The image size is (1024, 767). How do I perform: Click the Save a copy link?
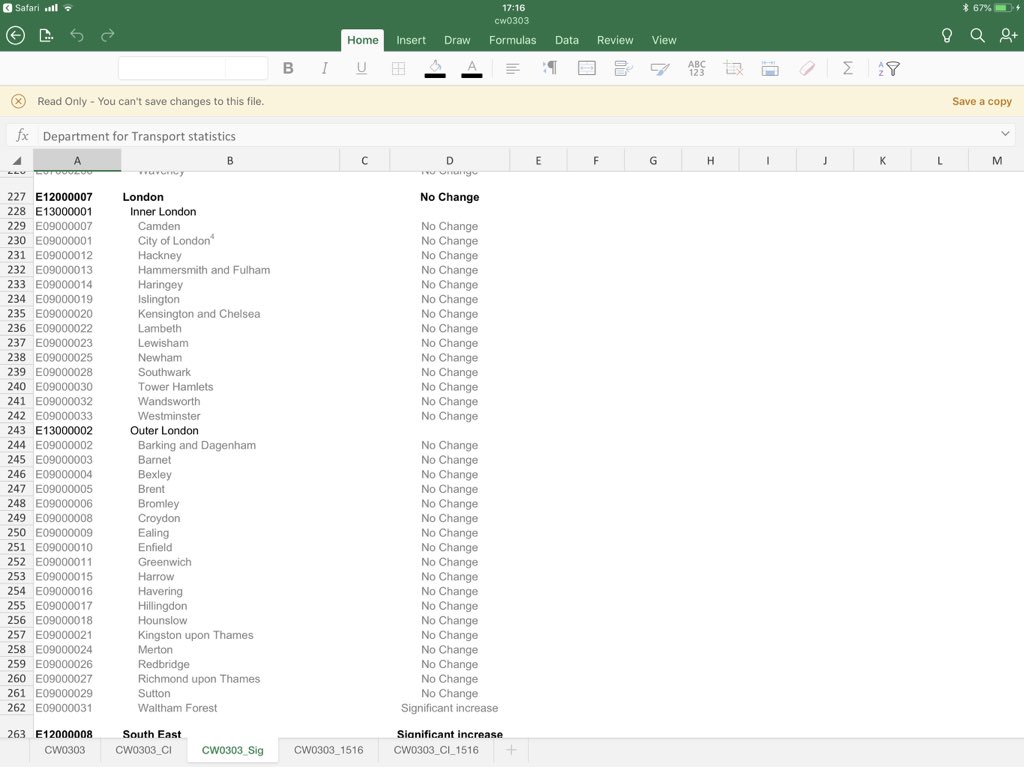982,101
